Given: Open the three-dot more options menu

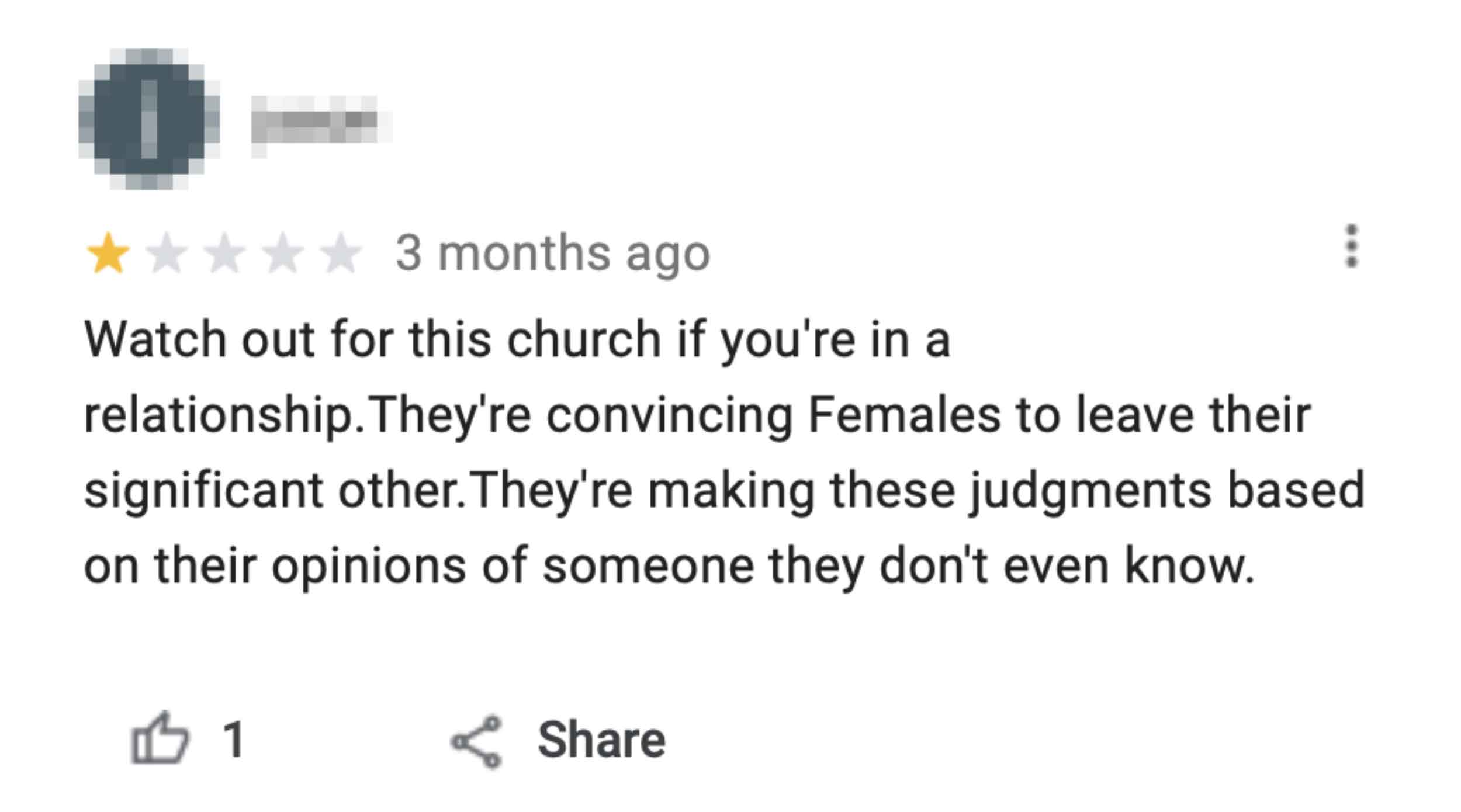Looking at the screenshot, I should (1351, 246).
